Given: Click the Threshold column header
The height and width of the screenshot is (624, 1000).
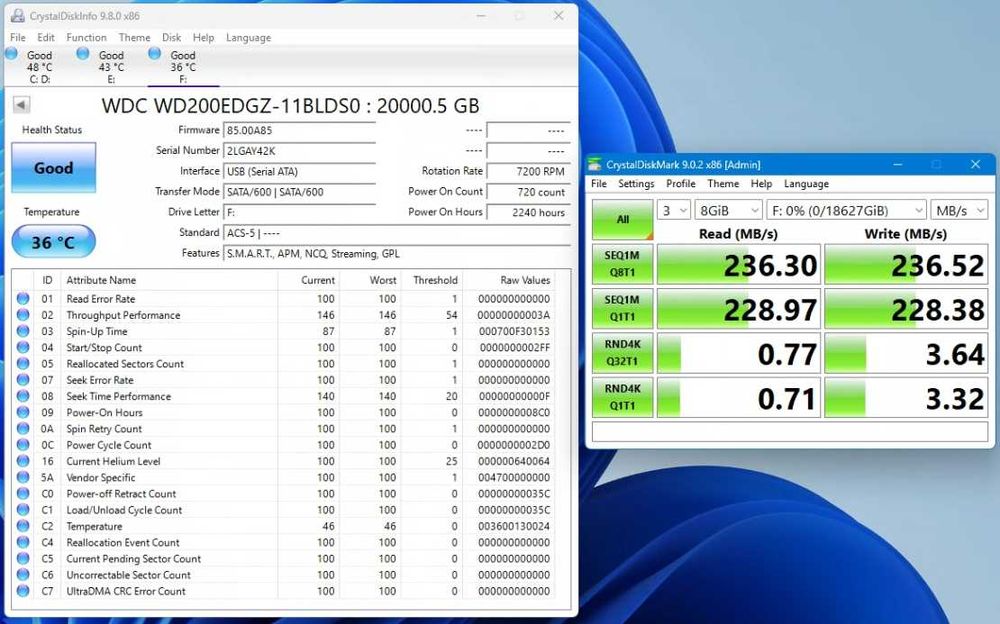Looking at the screenshot, I should tap(435, 280).
